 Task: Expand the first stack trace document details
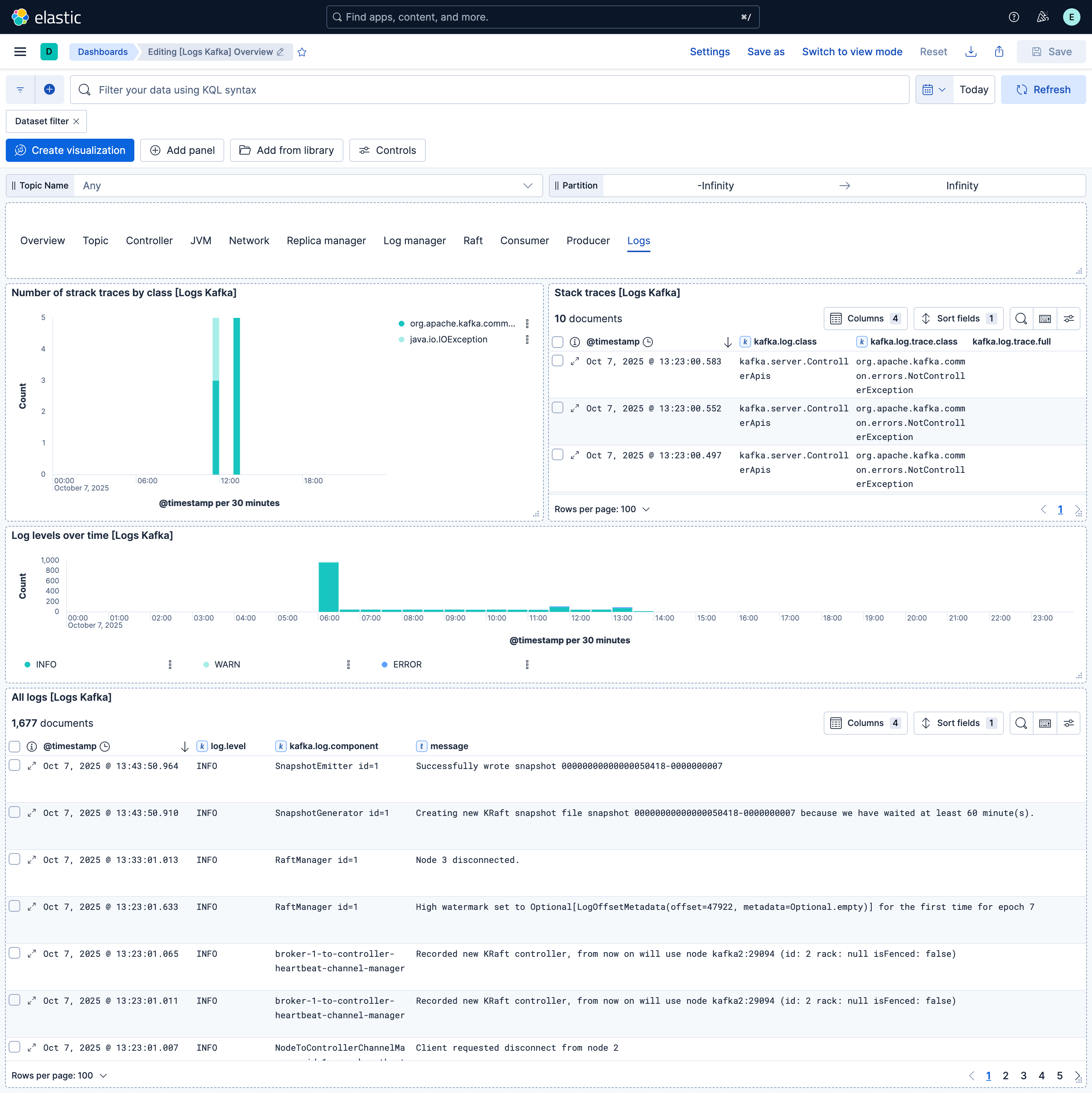coord(575,360)
